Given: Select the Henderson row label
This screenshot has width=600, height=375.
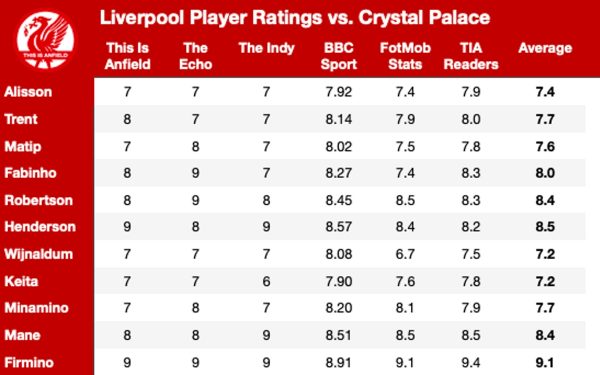Looking at the screenshot, I should (40, 227).
